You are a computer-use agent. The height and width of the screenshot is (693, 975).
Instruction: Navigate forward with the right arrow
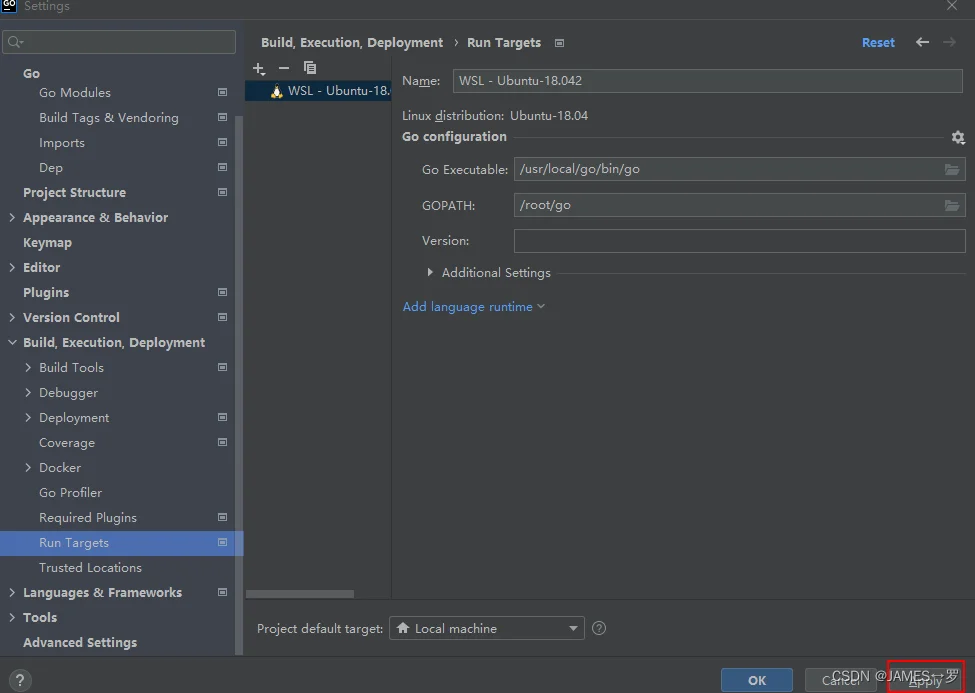pos(949,42)
